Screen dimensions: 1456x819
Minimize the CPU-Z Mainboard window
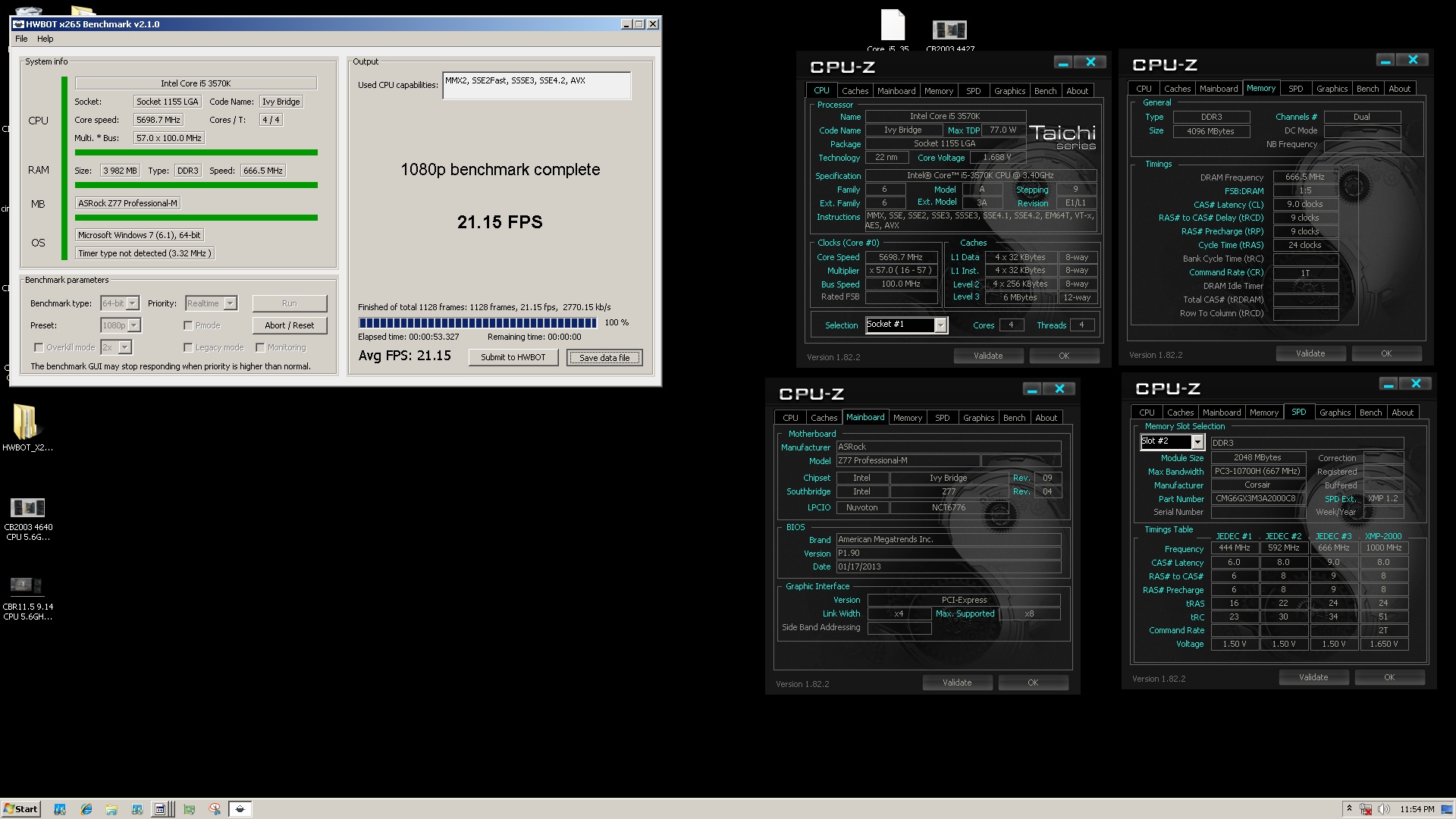1031,389
